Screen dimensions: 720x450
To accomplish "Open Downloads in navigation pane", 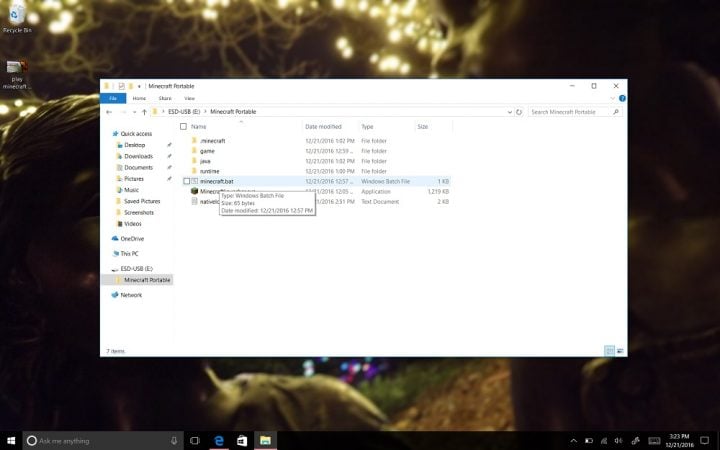I will (x=138, y=156).
